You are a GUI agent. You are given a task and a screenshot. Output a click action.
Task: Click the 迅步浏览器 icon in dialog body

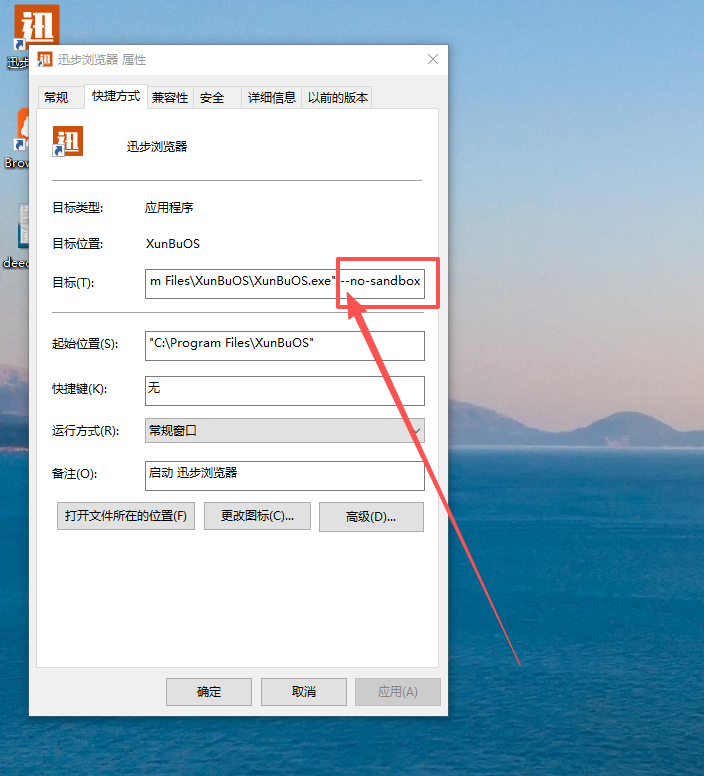click(x=68, y=142)
